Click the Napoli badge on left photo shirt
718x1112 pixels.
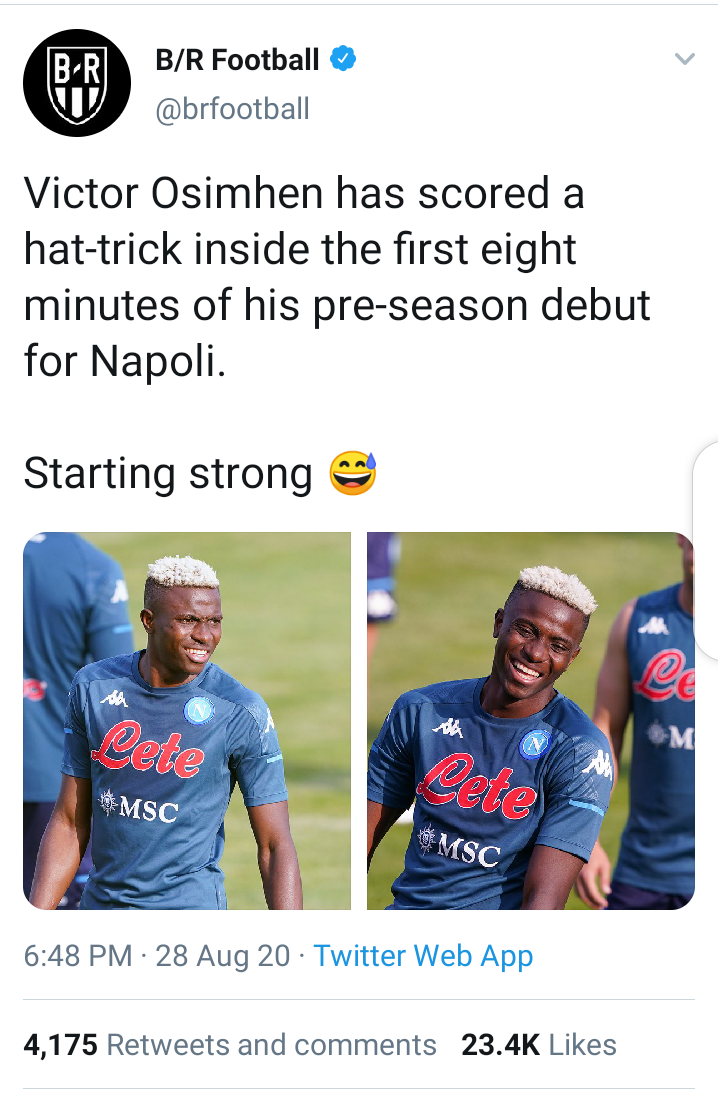[x=199, y=710]
